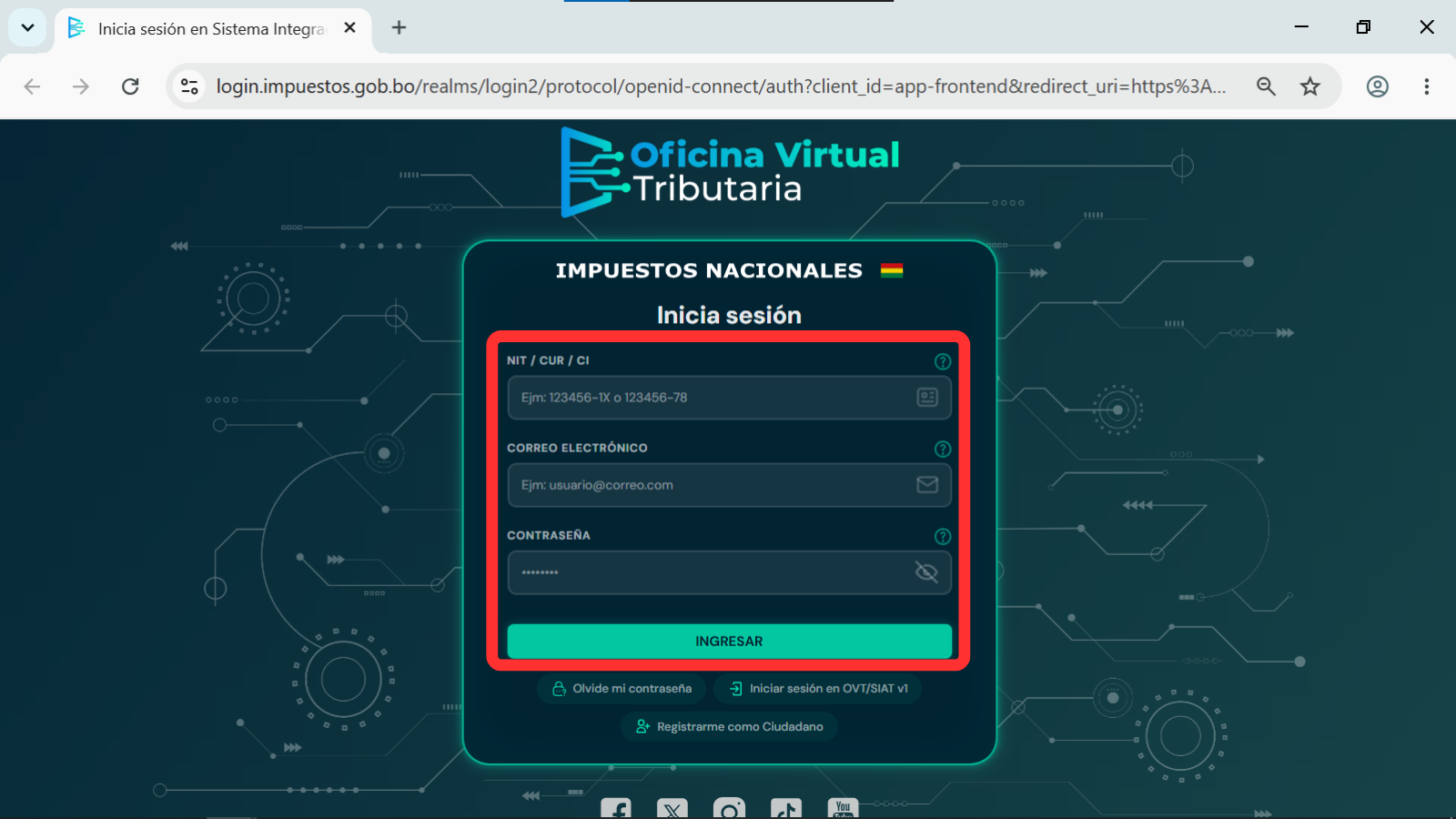The height and width of the screenshot is (819, 1456).
Task: Open a new browser tab
Action: pyautogui.click(x=399, y=28)
